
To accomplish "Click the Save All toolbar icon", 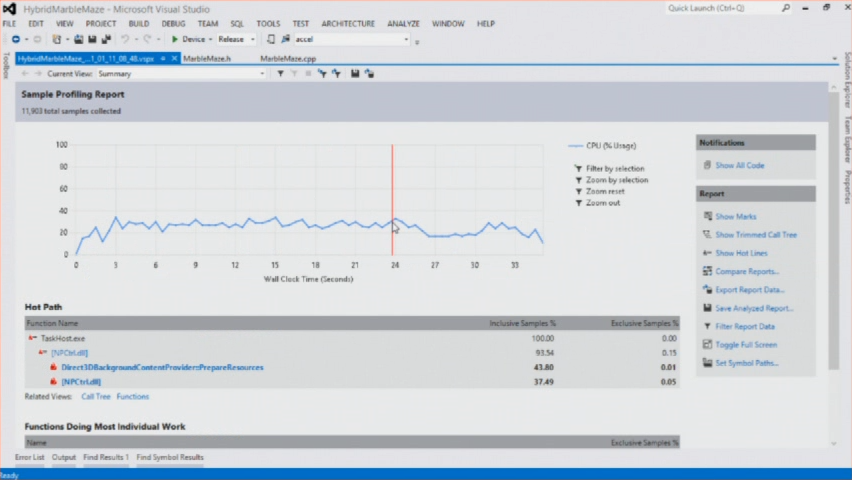I will click(x=106, y=39).
